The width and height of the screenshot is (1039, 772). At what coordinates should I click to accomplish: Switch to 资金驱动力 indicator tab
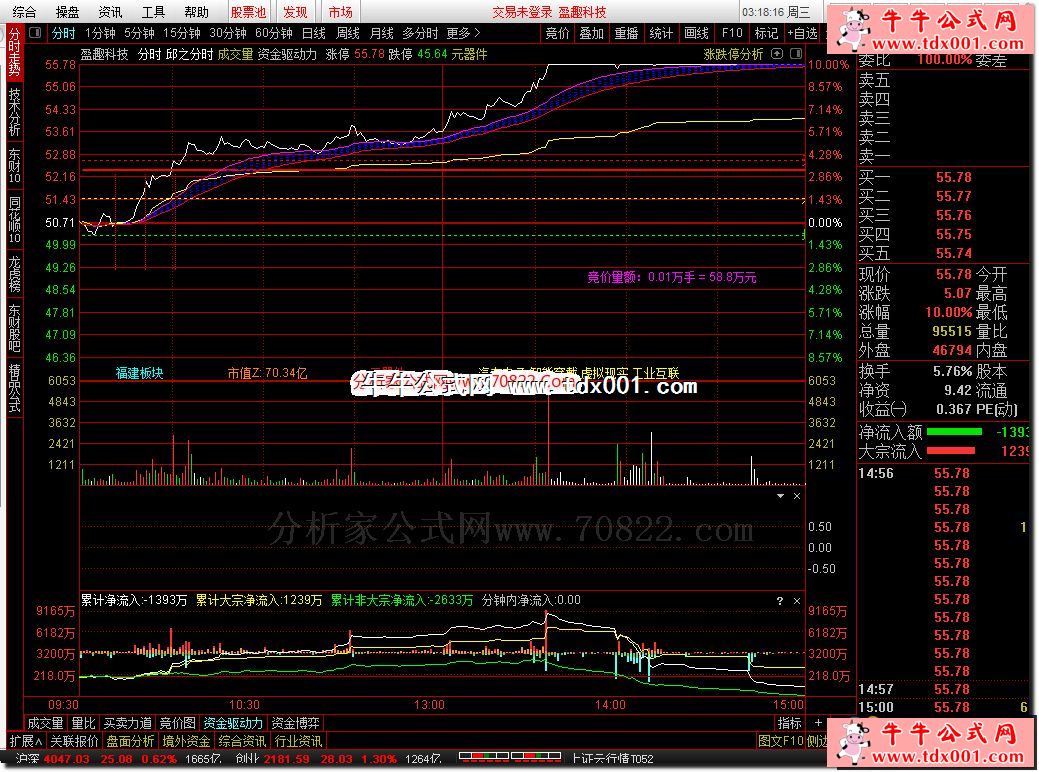(x=233, y=723)
